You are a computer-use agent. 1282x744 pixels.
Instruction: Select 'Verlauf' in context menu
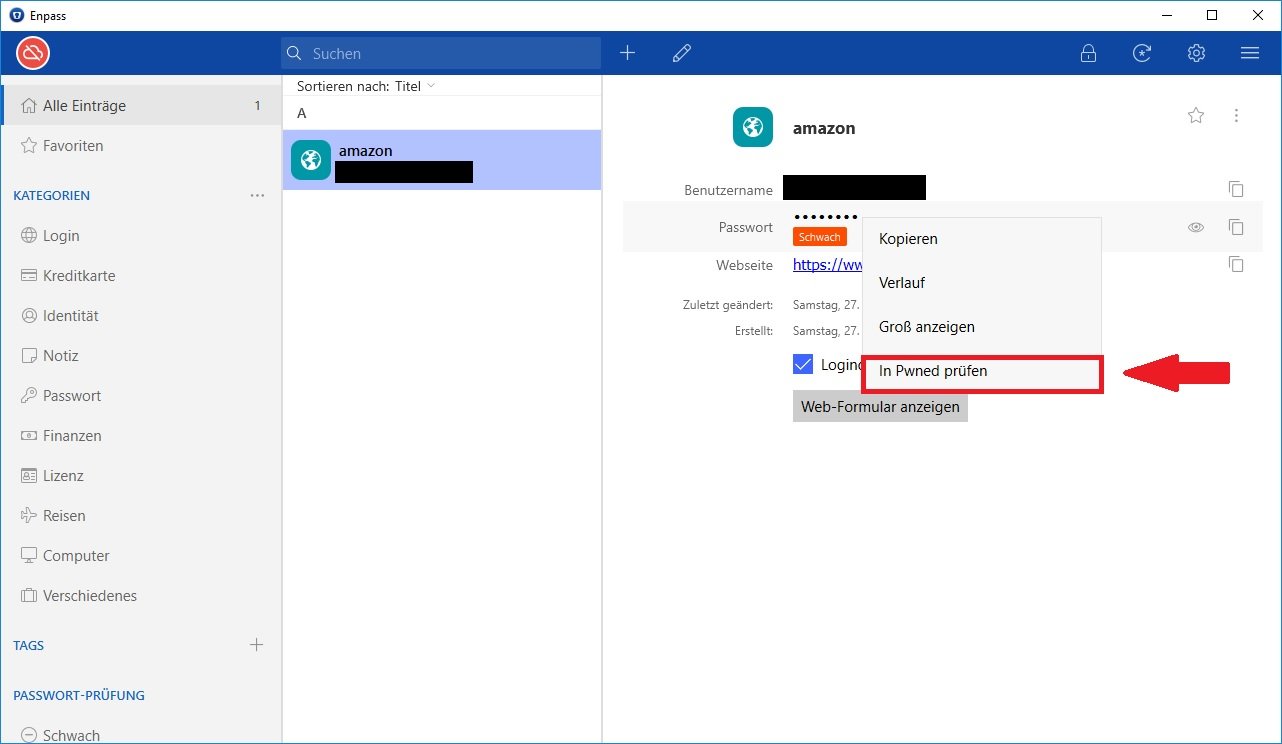902,283
